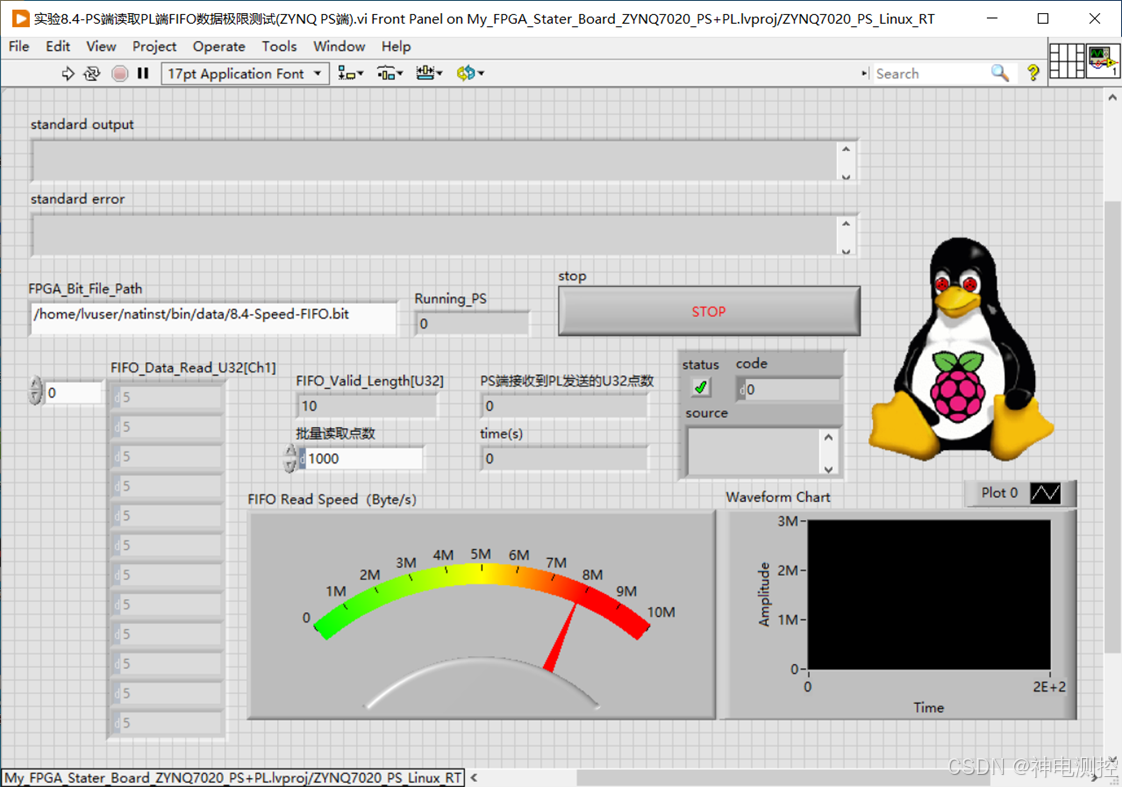Click the Running_PS indicator value
Screen dimensions: 1122x787
(472, 323)
